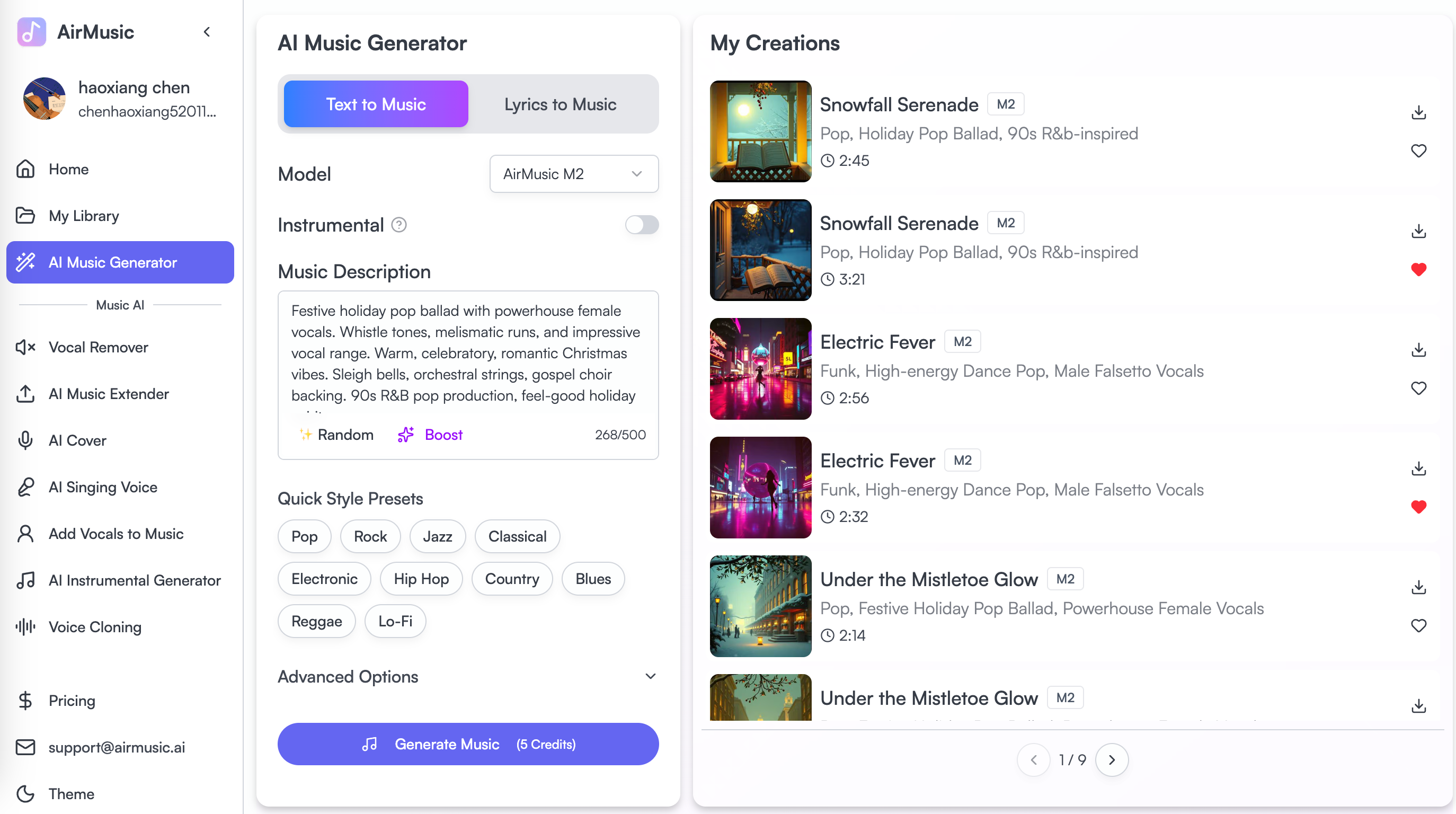
Task: Click the Boost icon under Music Description
Action: point(405,435)
